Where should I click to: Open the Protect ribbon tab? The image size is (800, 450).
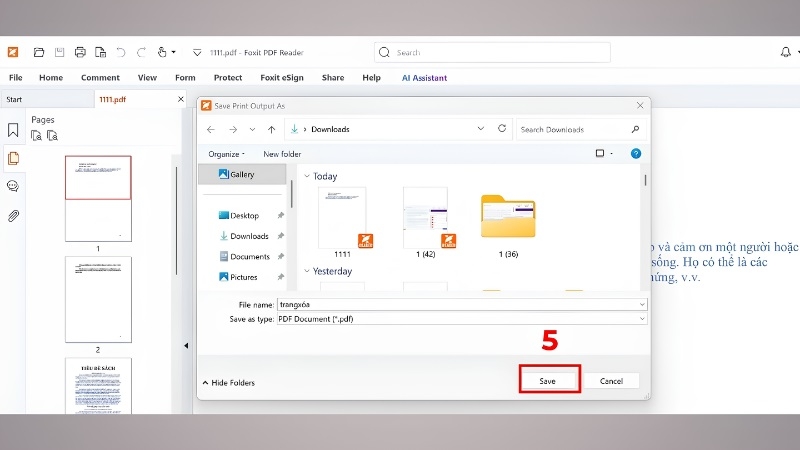[228, 78]
